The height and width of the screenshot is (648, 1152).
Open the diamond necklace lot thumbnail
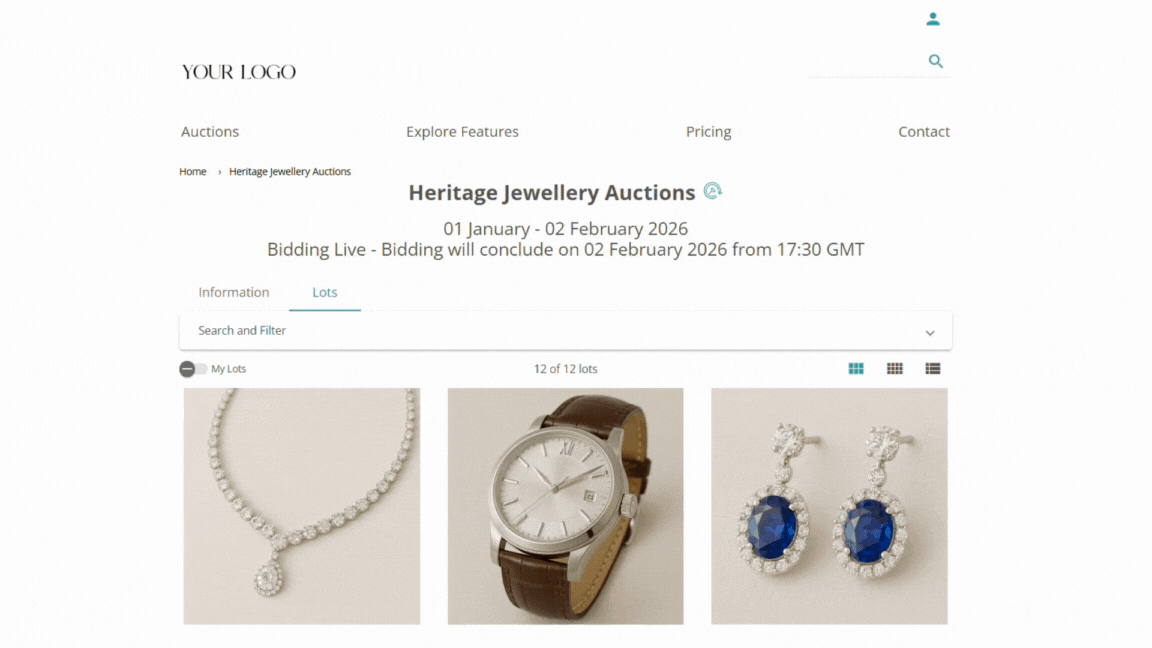pos(302,506)
